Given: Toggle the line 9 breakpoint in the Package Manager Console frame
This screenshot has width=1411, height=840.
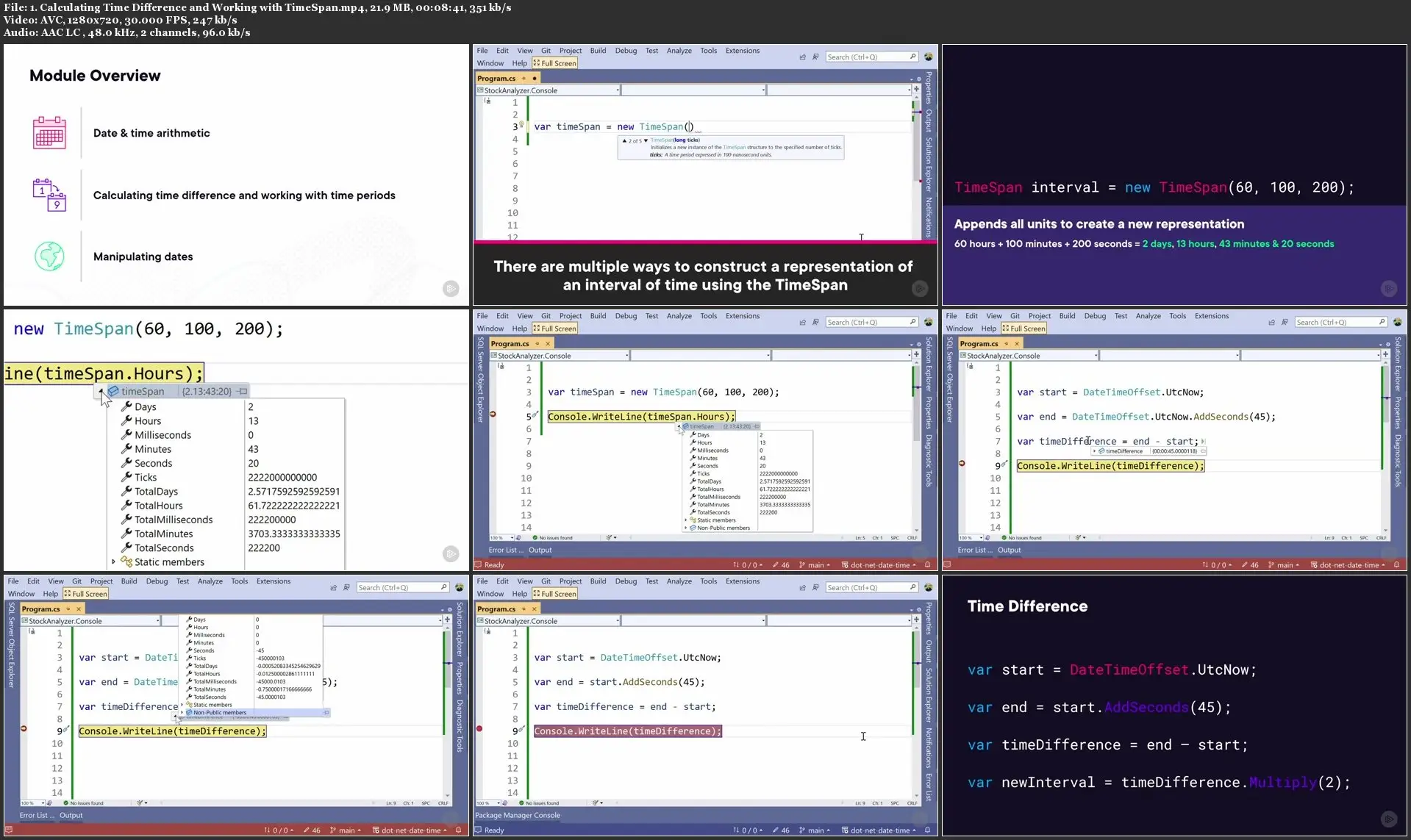Looking at the screenshot, I should [x=479, y=729].
